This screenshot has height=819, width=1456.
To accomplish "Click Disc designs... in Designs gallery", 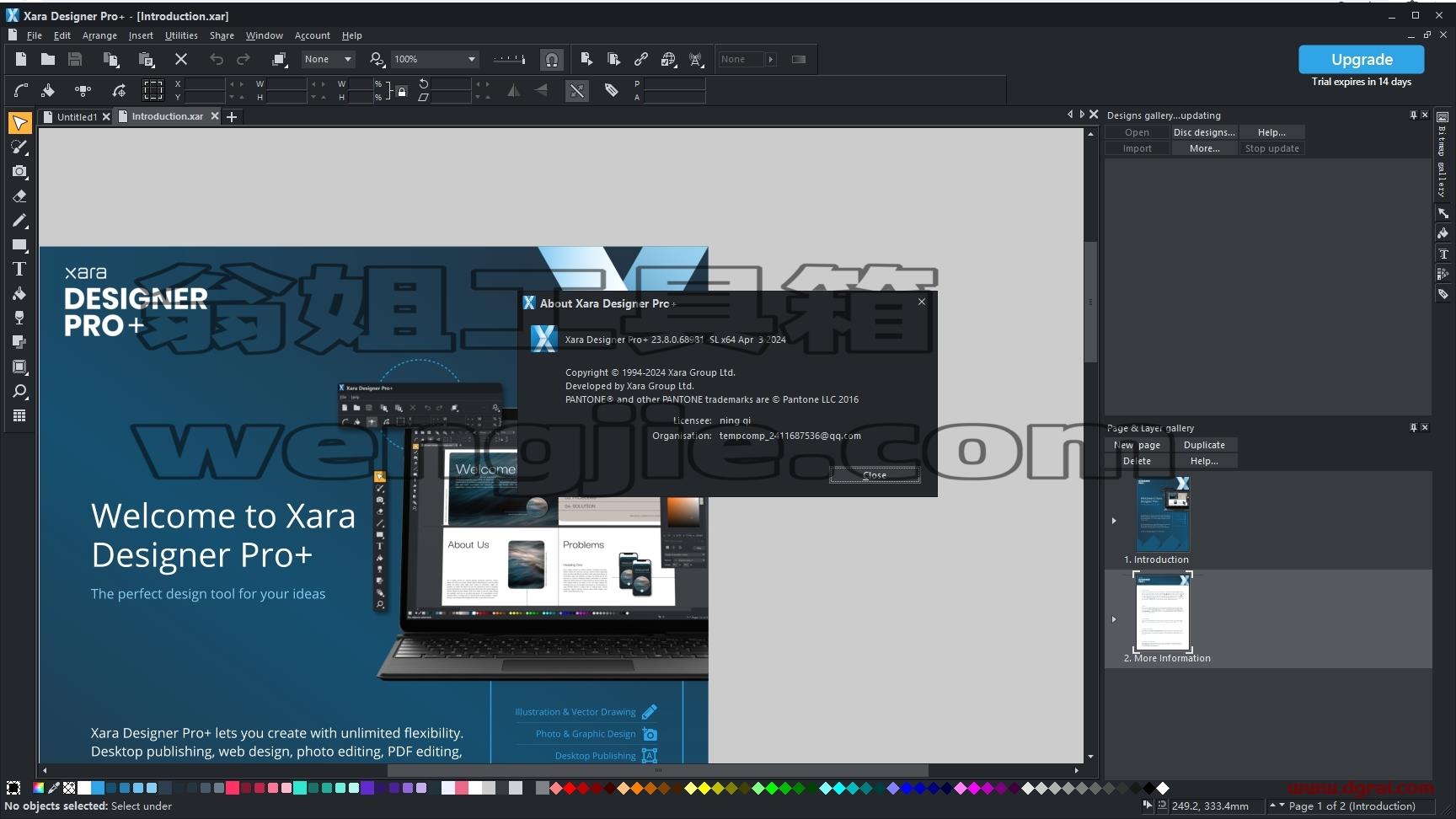I will point(1204,132).
